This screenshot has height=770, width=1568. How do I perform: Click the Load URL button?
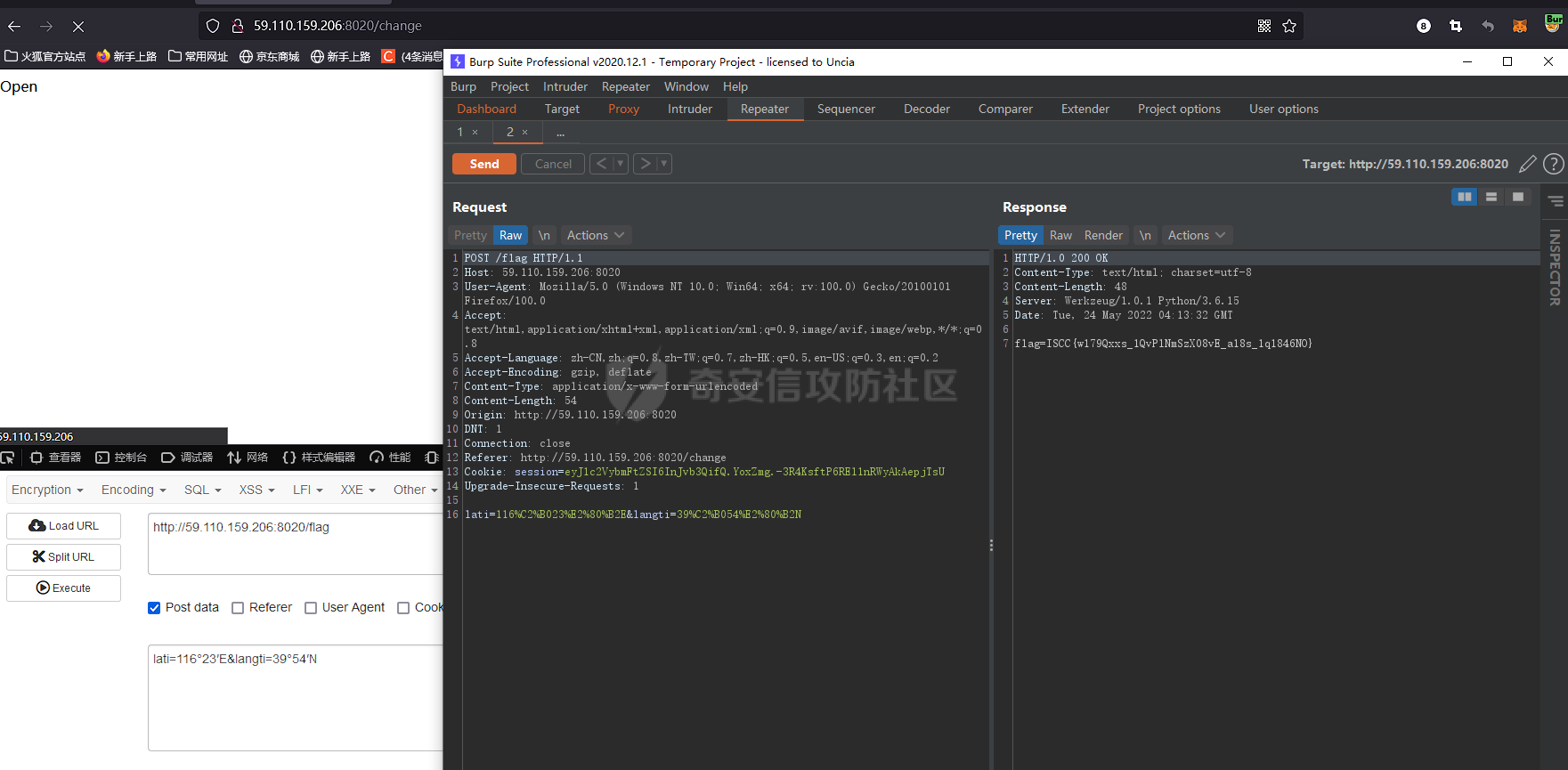(x=64, y=526)
